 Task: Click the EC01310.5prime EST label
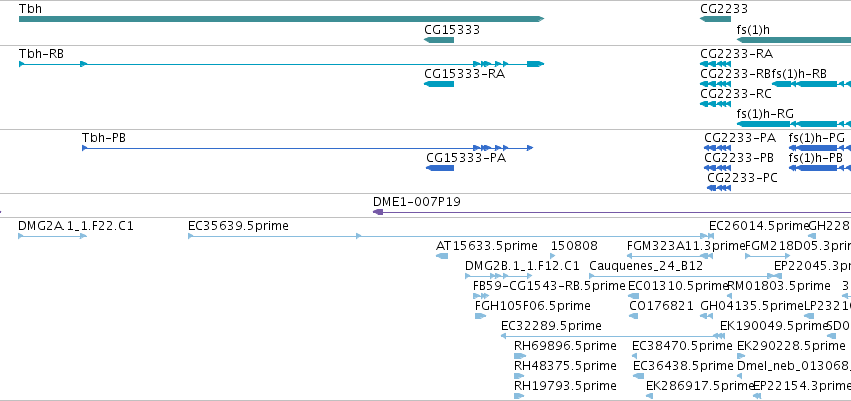[678, 286]
